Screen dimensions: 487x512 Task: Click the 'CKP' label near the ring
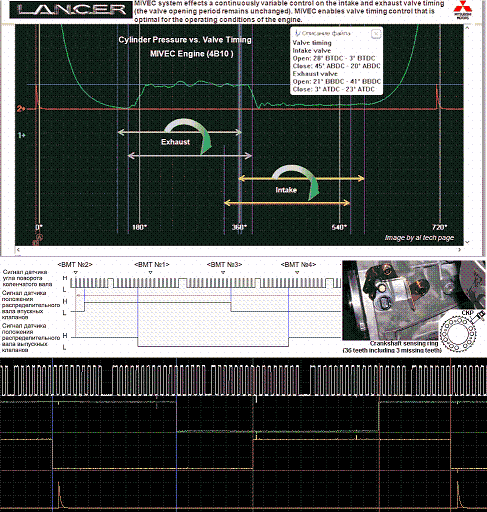pos(467,313)
